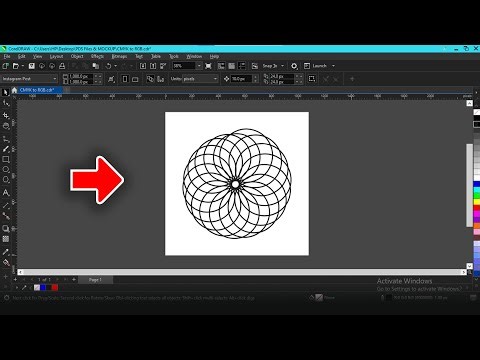Open dropdown arrow beside Open icon
This screenshot has height=360, width=480.
pos(23,66)
